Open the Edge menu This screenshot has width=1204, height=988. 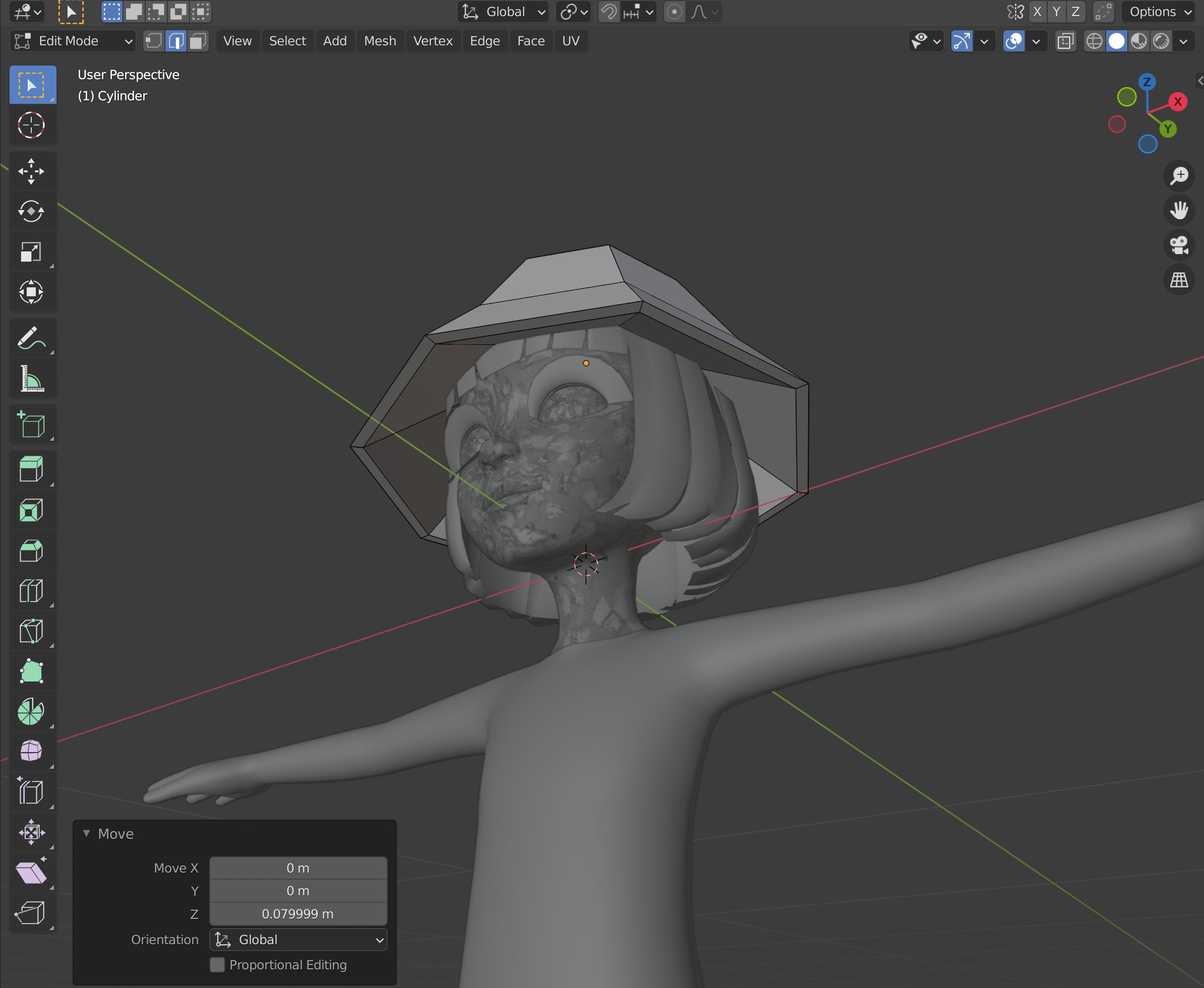[x=485, y=41]
